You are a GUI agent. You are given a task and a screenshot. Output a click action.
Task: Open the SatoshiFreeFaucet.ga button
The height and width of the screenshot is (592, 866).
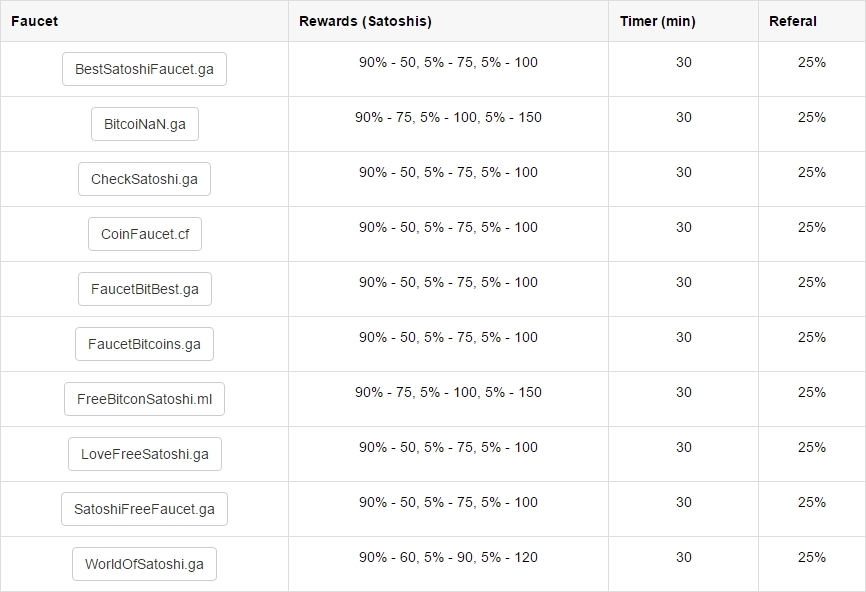coord(144,509)
